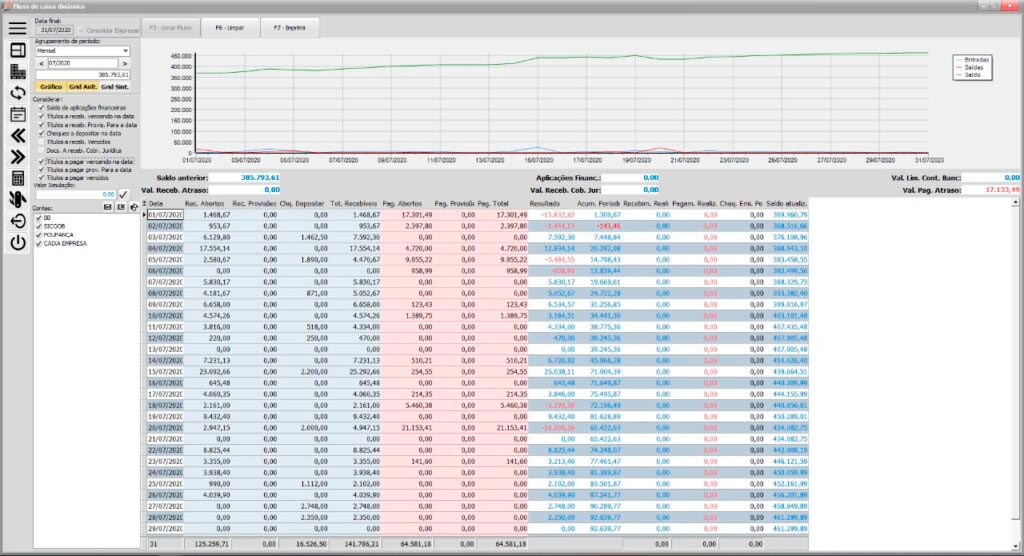The width and height of the screenshot is (1024, 556).
Task: Confirm simulation value with checkmark icon
Action: (124, 194)
